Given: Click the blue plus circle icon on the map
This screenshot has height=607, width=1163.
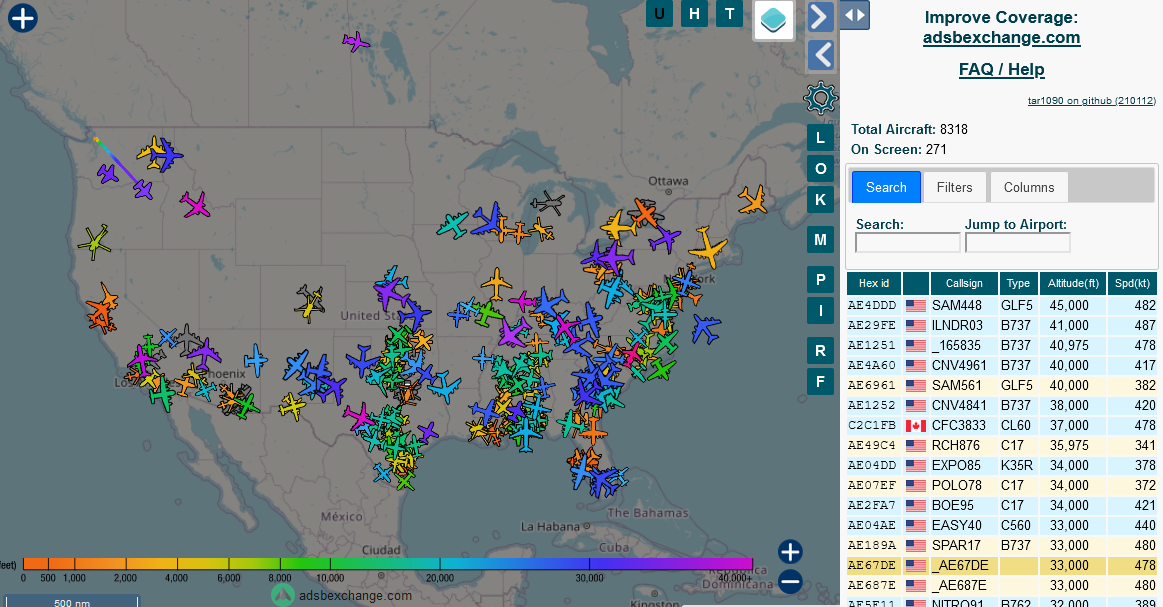Looking at the screenshot, I should click(23, 18).
